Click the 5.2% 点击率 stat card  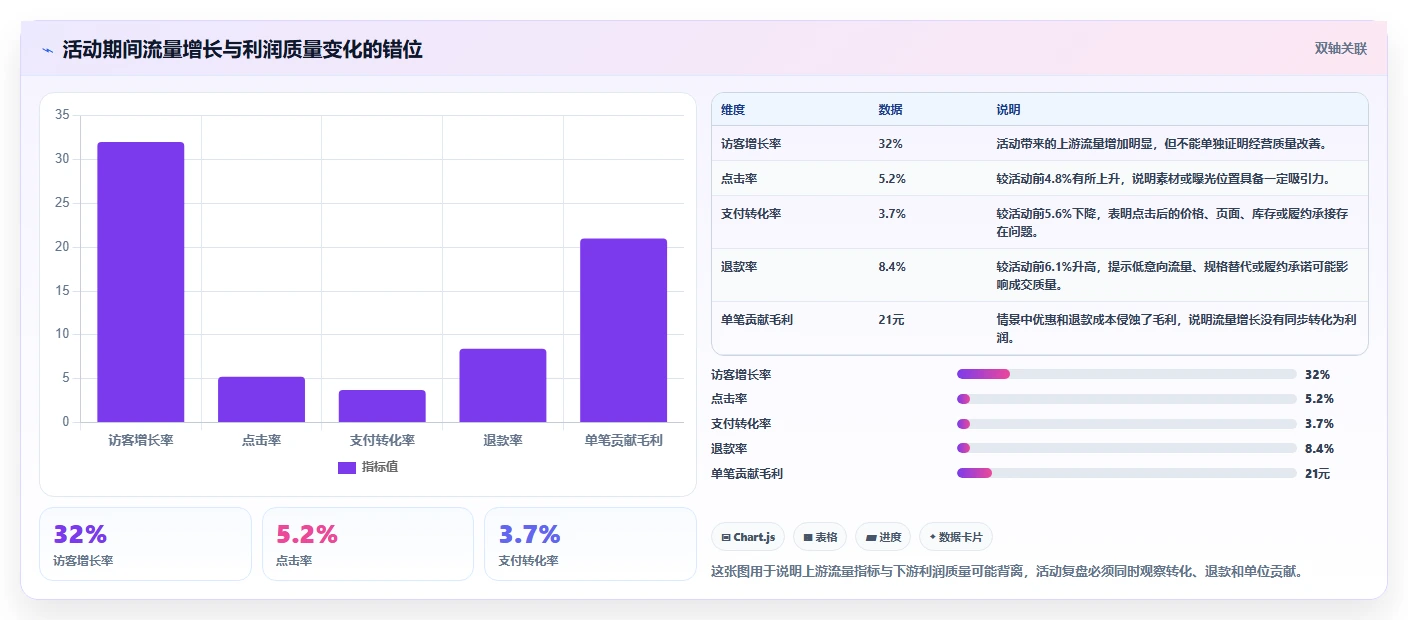click(368, 544)
